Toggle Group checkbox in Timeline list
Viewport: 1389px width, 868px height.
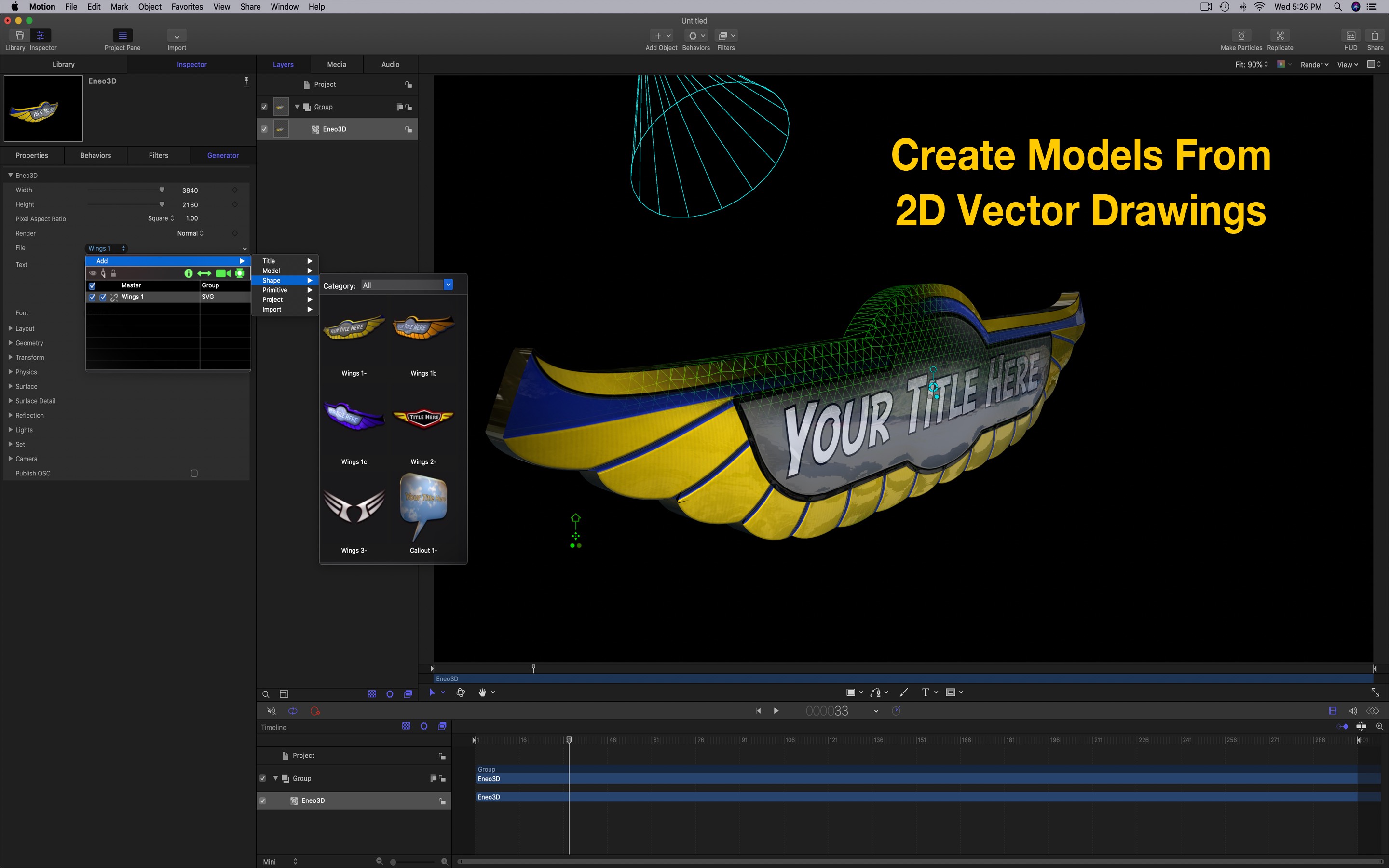coord(263,778)
